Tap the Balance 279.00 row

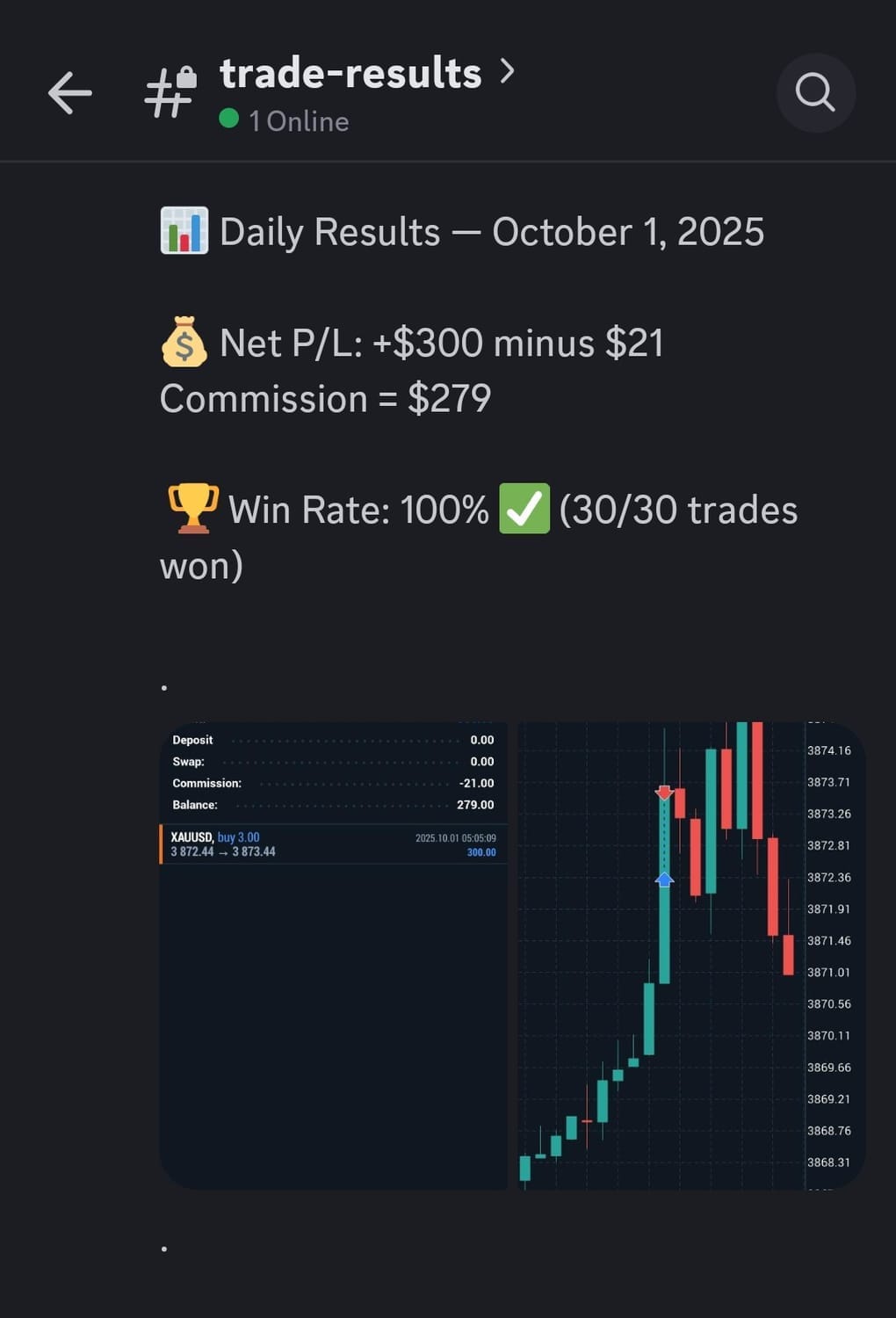pyautogui.click(x=333, y=805)
